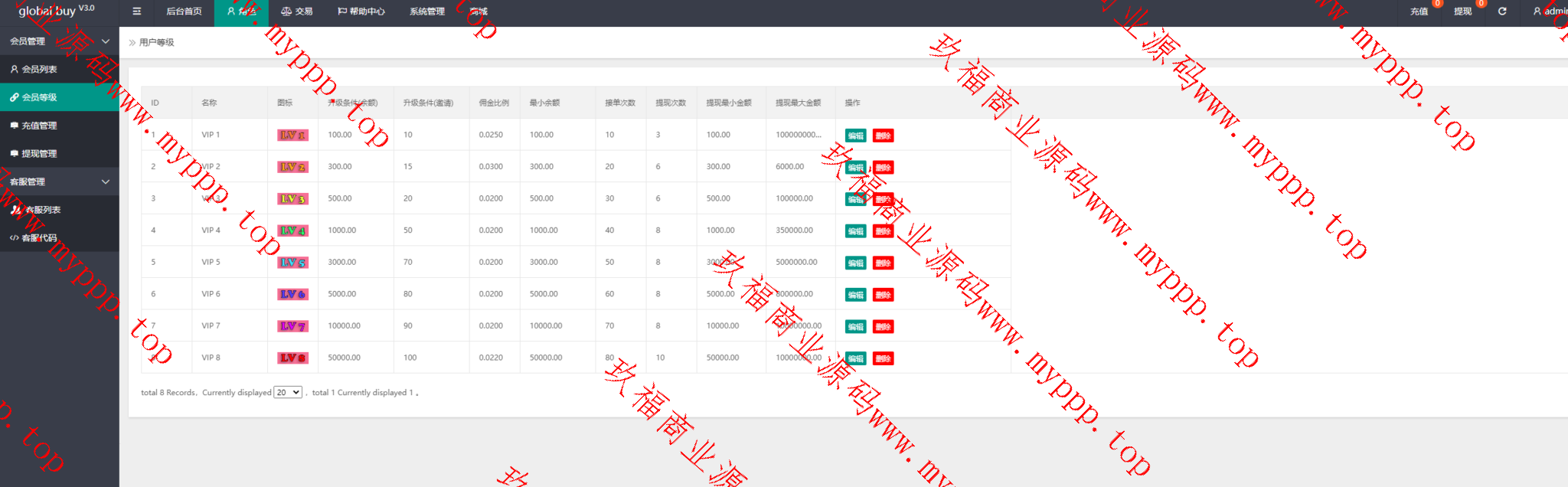
Task: Edit the VIP 8 row
Action: 856,358
